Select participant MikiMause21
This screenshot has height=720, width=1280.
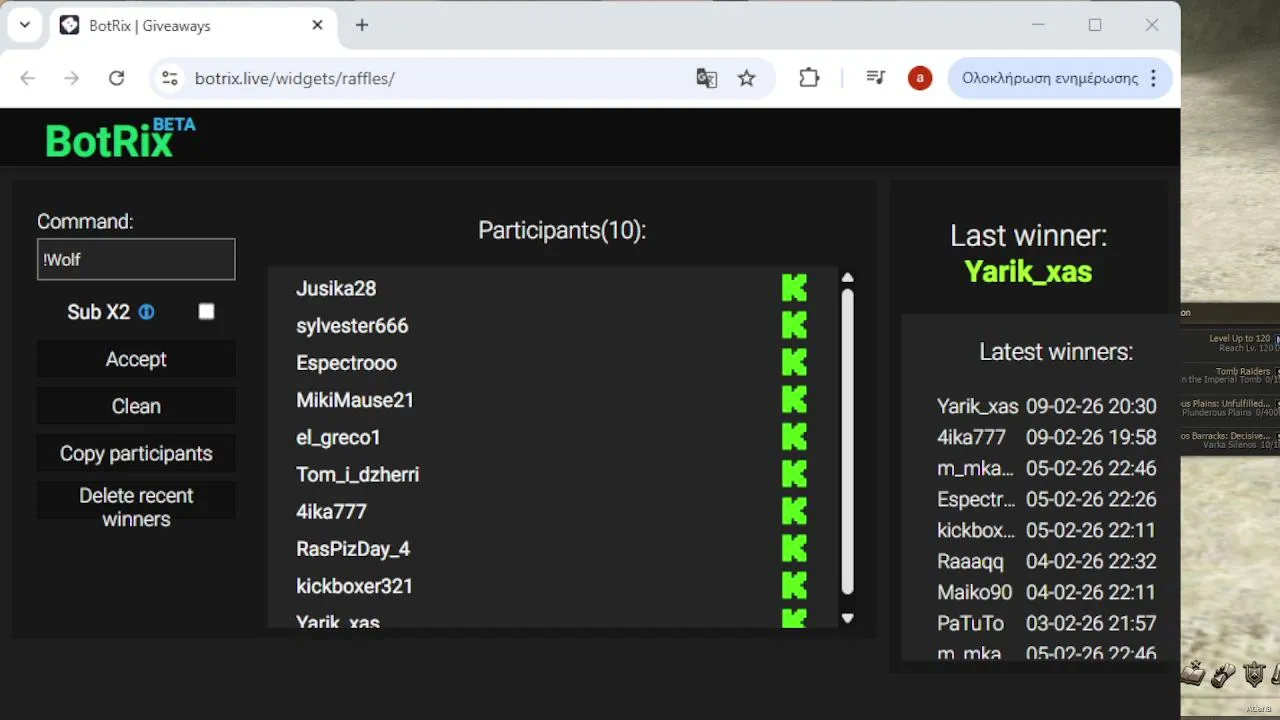[355, 400]
